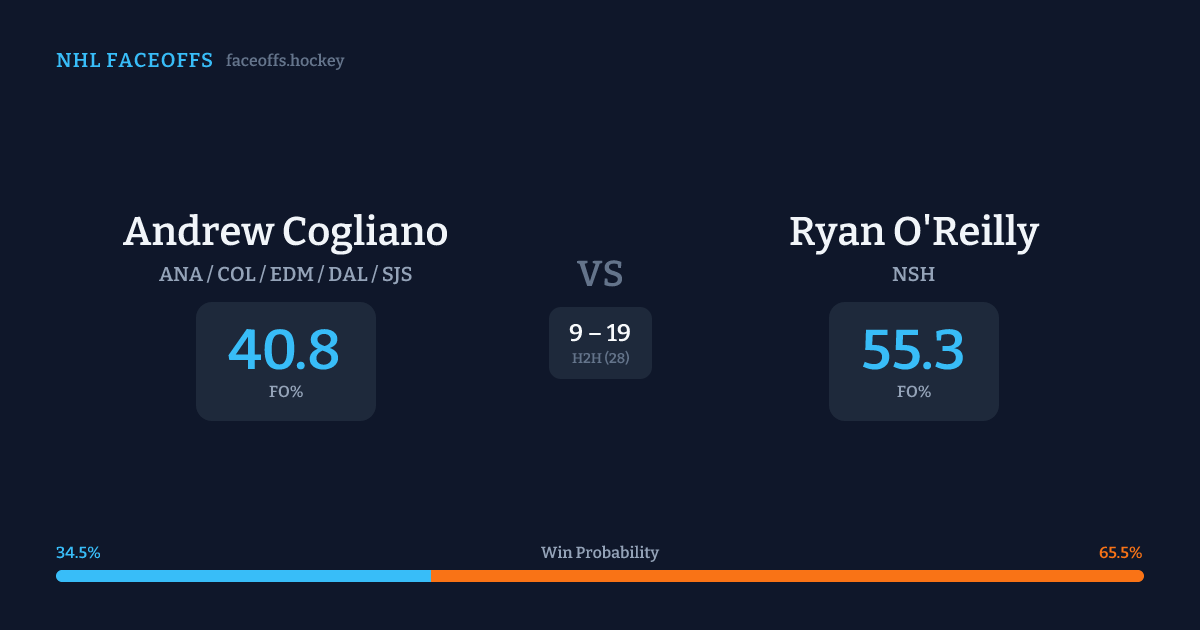1200x630 pixels.
Task: Click the VS text between players
Action: pyautogui.click(x=600, y=274)
